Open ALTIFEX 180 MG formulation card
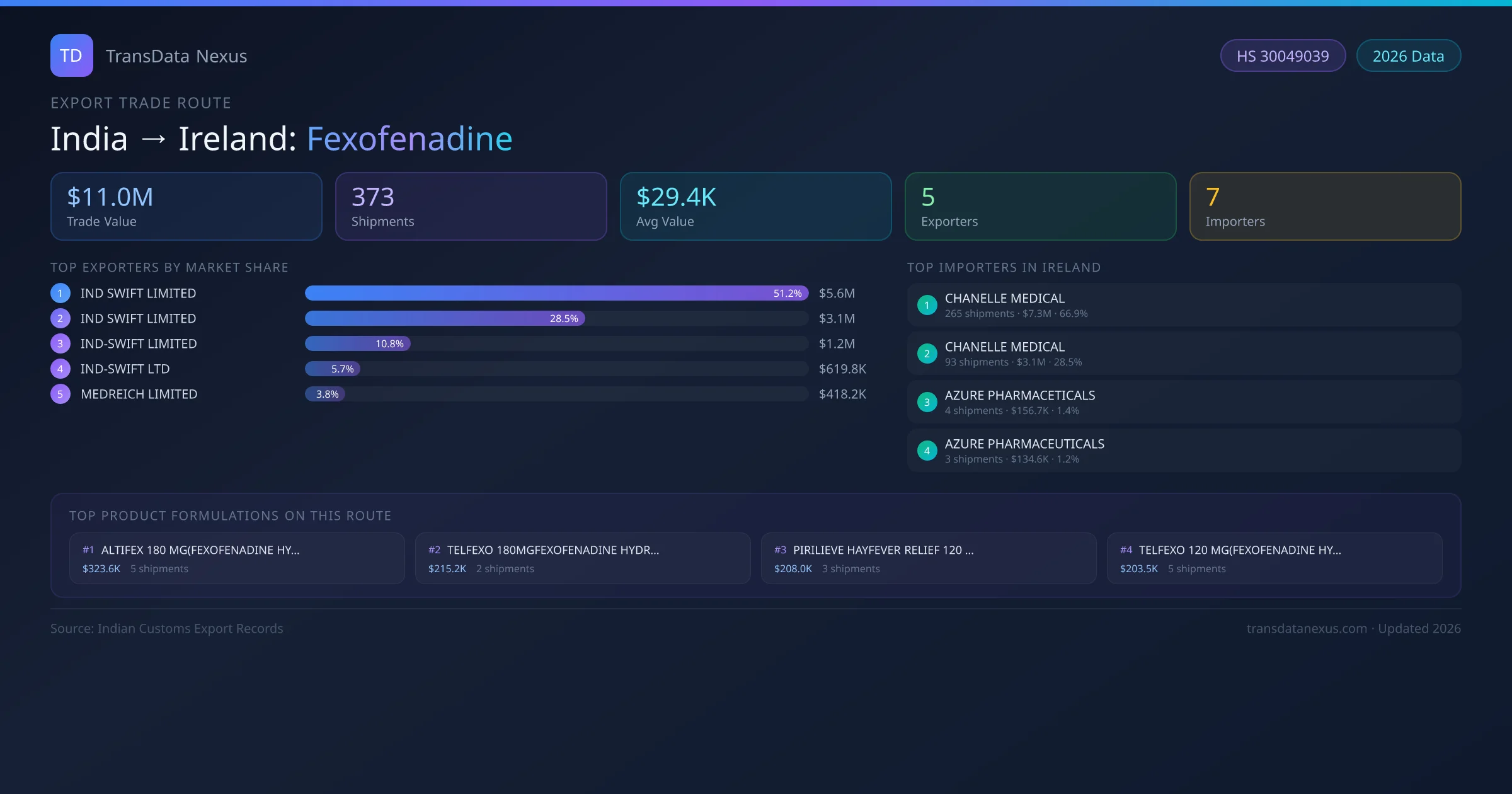Image resolution: width=1512 pixels, height=794 pixels. 237,558
